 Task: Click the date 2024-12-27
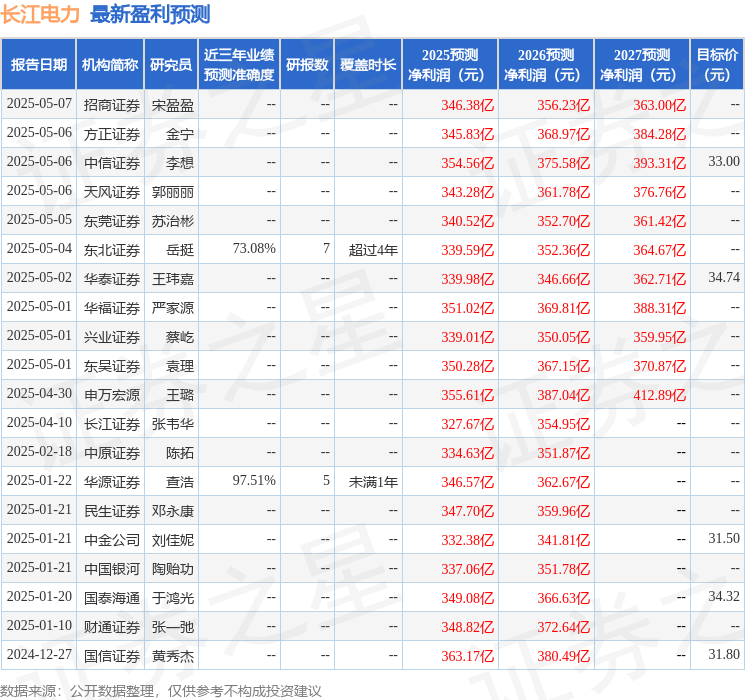pos(39,654)
